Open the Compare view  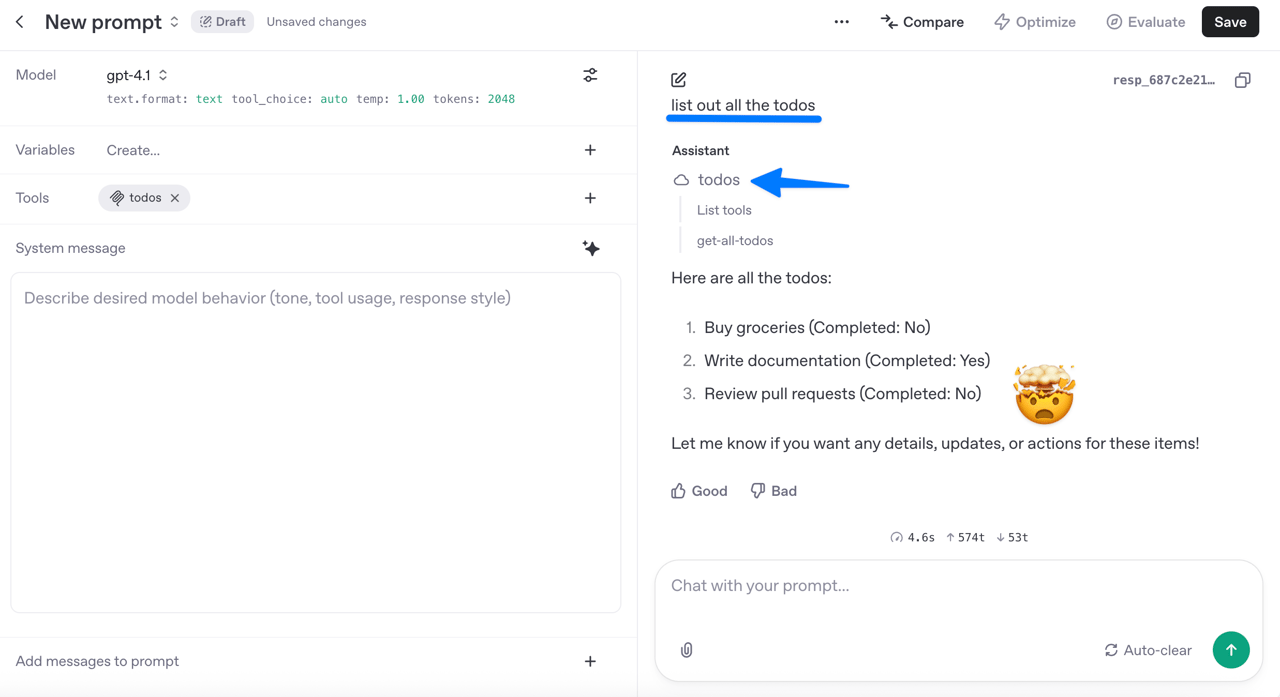922,22
